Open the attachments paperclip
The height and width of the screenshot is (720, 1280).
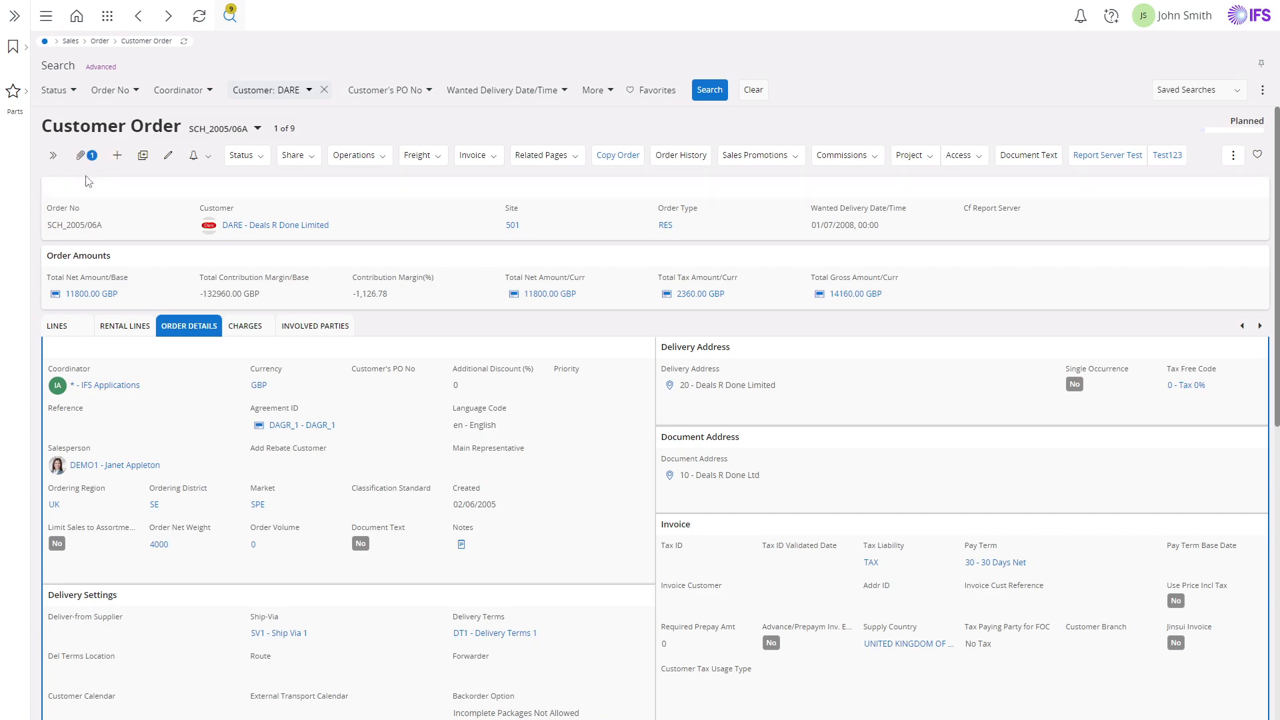(81, 155)
